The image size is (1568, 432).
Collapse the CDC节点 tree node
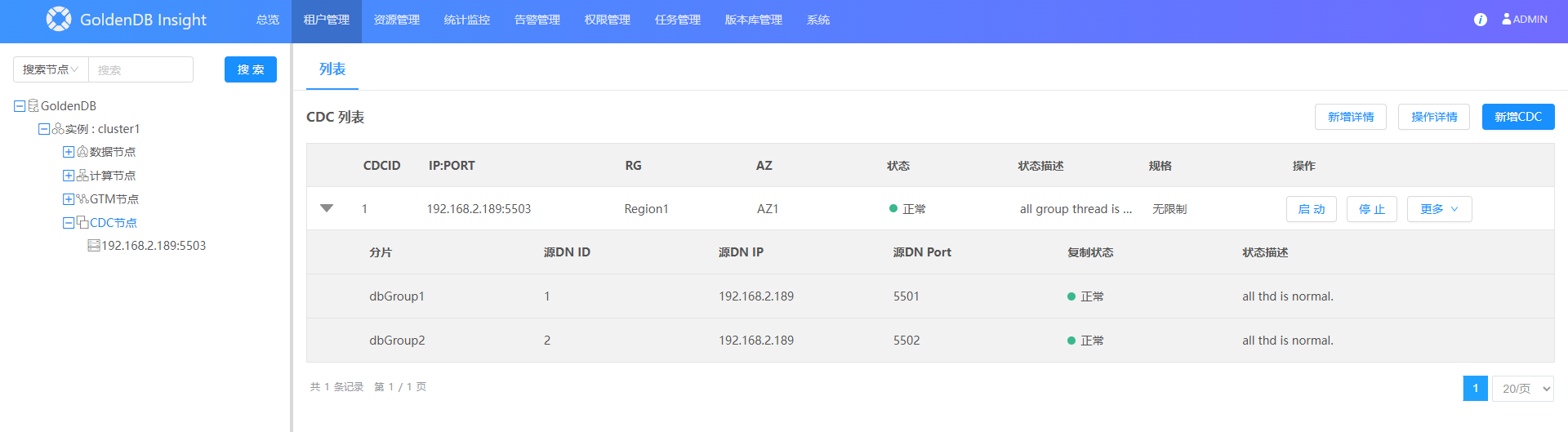coord(69,223)
